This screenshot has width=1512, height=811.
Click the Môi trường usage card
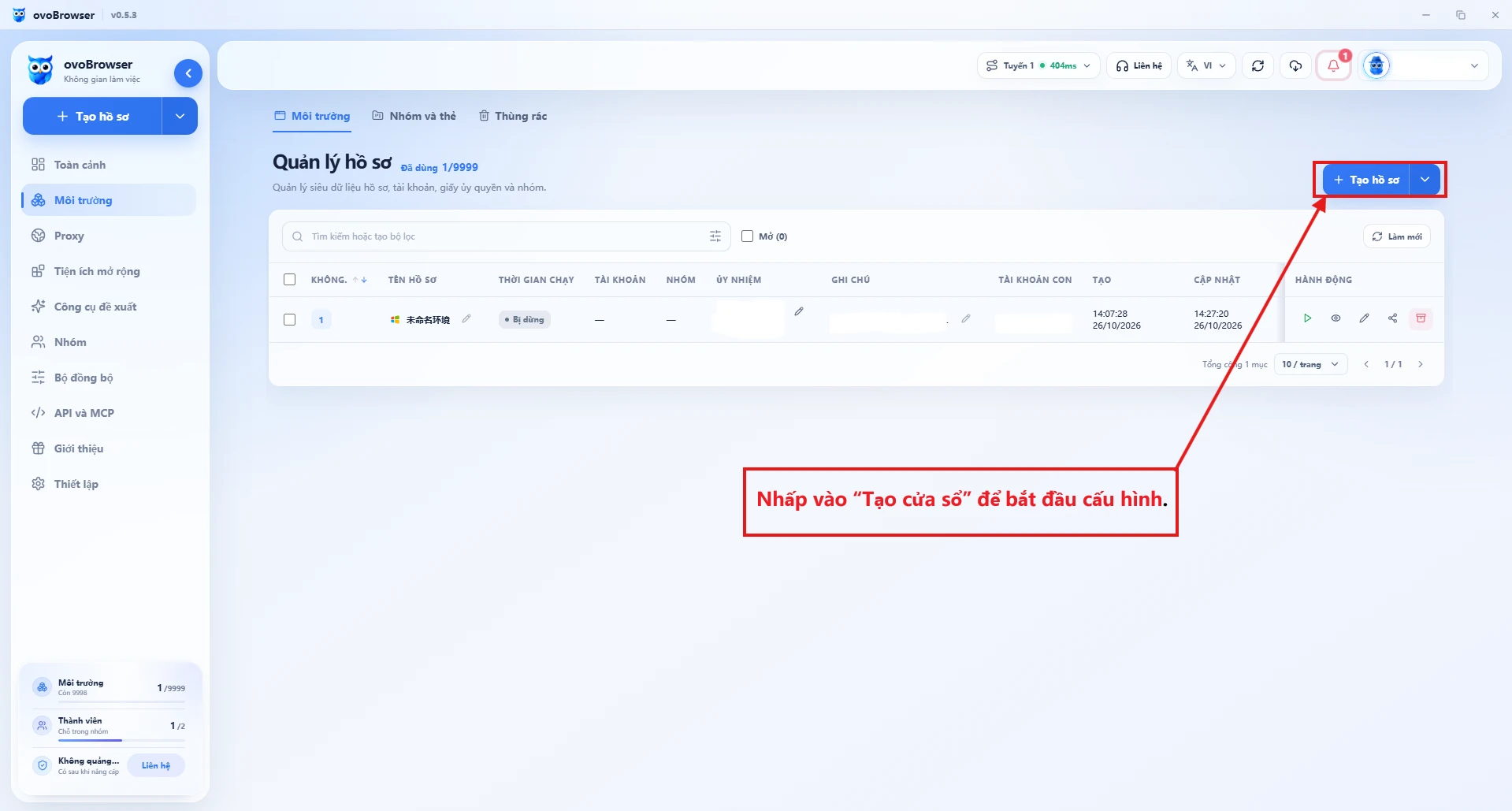[x=109, y=687]
